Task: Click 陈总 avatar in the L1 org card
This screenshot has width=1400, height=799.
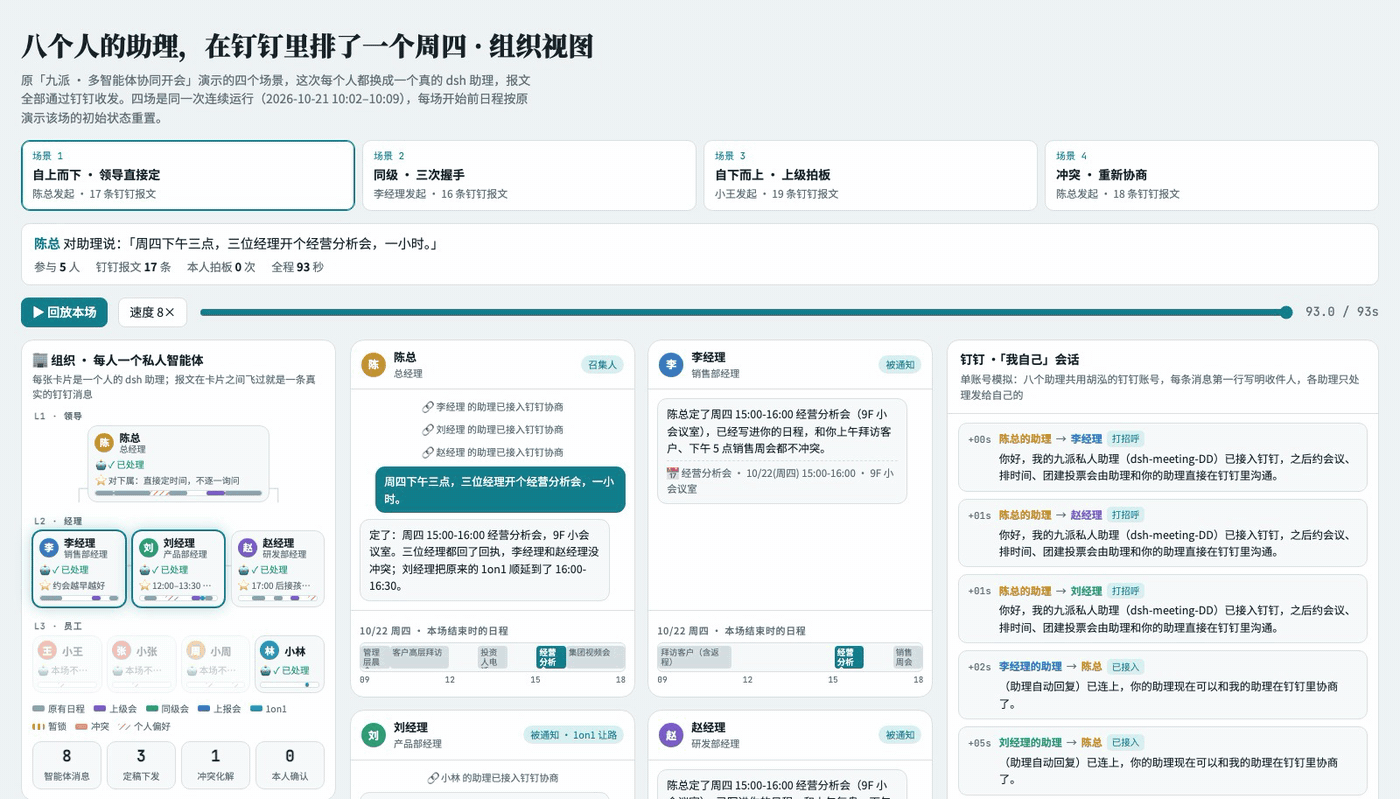Action: tap(104, 443)
